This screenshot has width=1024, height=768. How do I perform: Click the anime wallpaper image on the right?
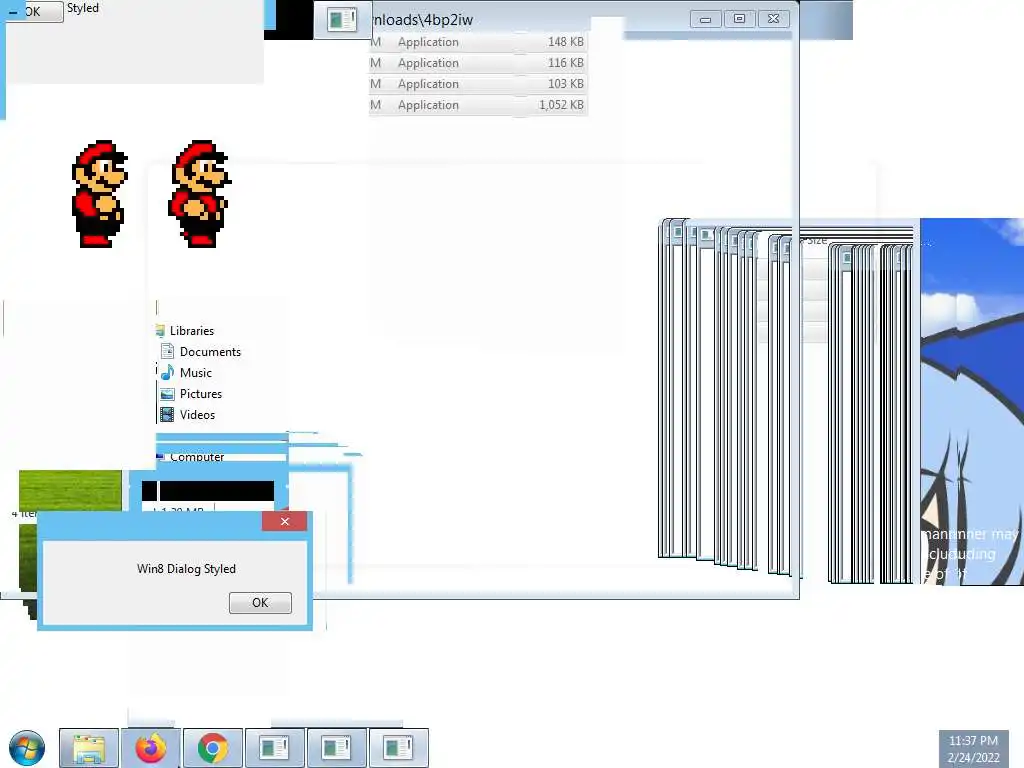tap(972, 402)
